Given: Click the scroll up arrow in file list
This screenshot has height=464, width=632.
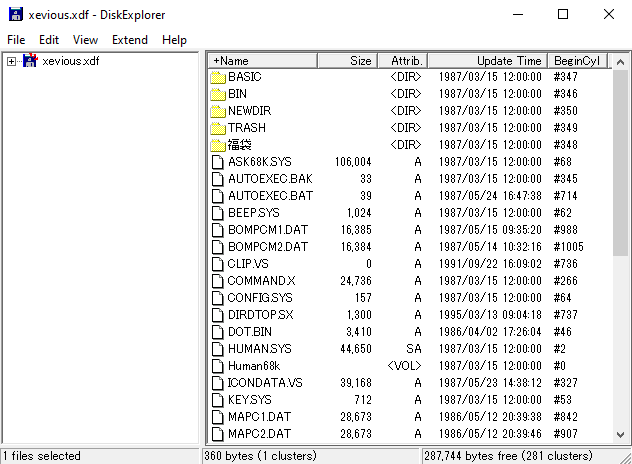Looking at the screenshot, I should [x=620, y=62].
